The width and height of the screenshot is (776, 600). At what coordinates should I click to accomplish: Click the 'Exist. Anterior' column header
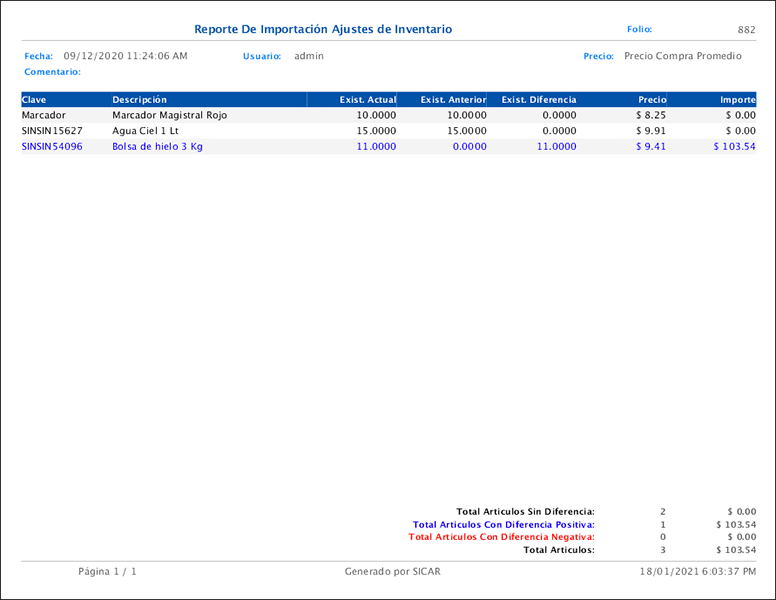(x=453, y=100)
